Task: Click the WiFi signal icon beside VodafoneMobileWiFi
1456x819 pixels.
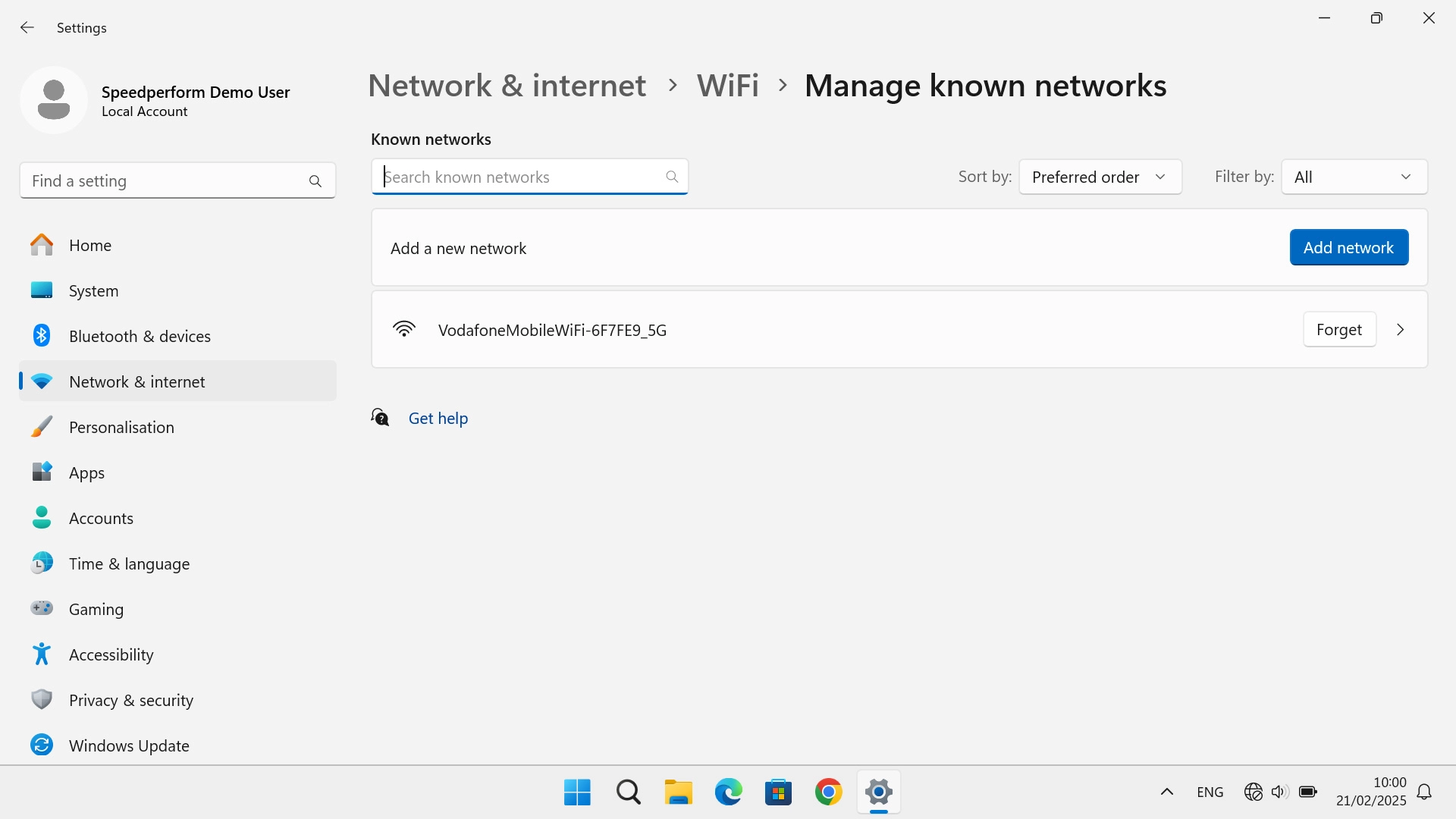Action: (404, 329)
